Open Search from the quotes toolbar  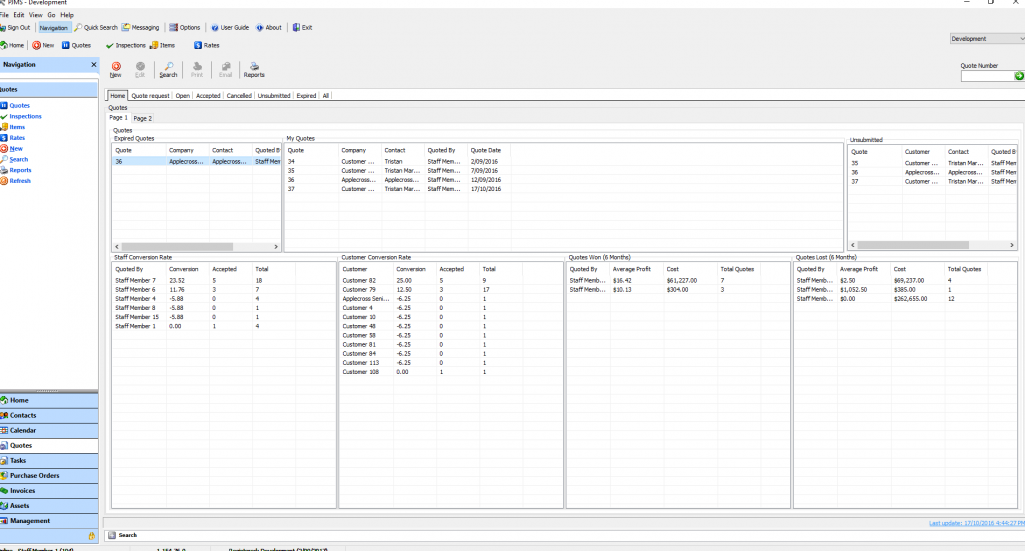click(168, 69)
